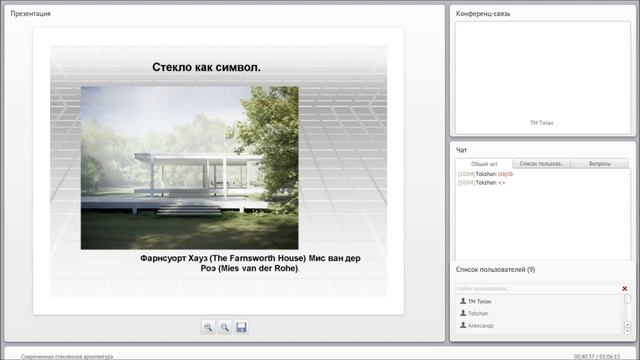The height and width of the screenshot is (360, 640).
Task: Click the user list scroll up arrow
Action: tap(627, 325)
